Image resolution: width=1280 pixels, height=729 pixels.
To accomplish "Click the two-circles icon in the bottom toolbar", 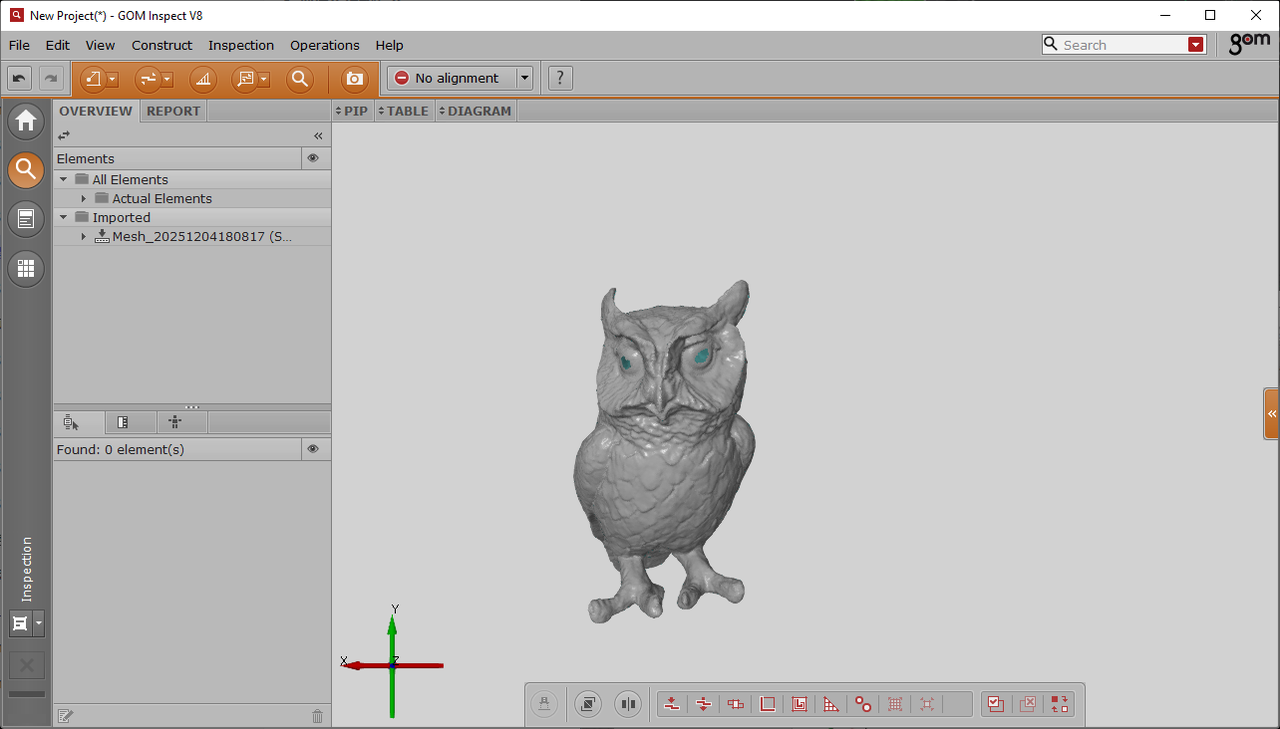I will pos(863,704).
